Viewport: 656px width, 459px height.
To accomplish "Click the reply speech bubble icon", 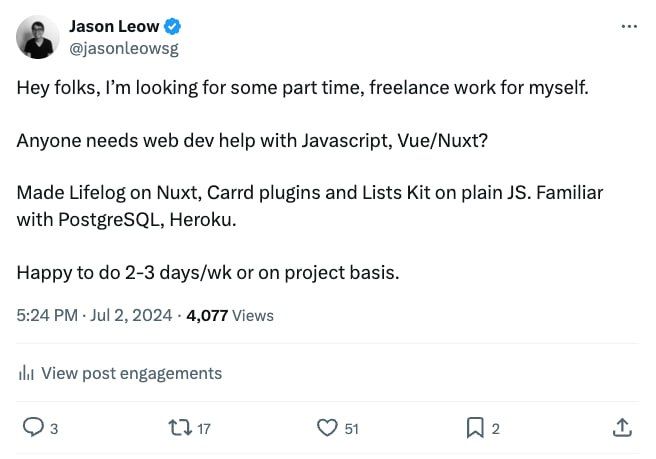I will [x=32, y=428].
